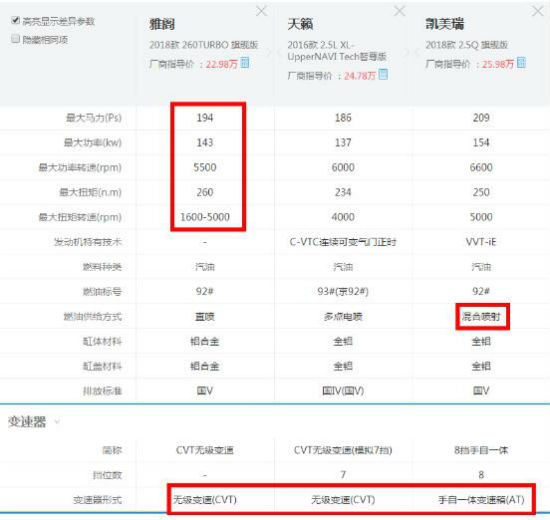
Task: Click the 高亮显示差异参数 label text
Action: (x=59, y=21)
